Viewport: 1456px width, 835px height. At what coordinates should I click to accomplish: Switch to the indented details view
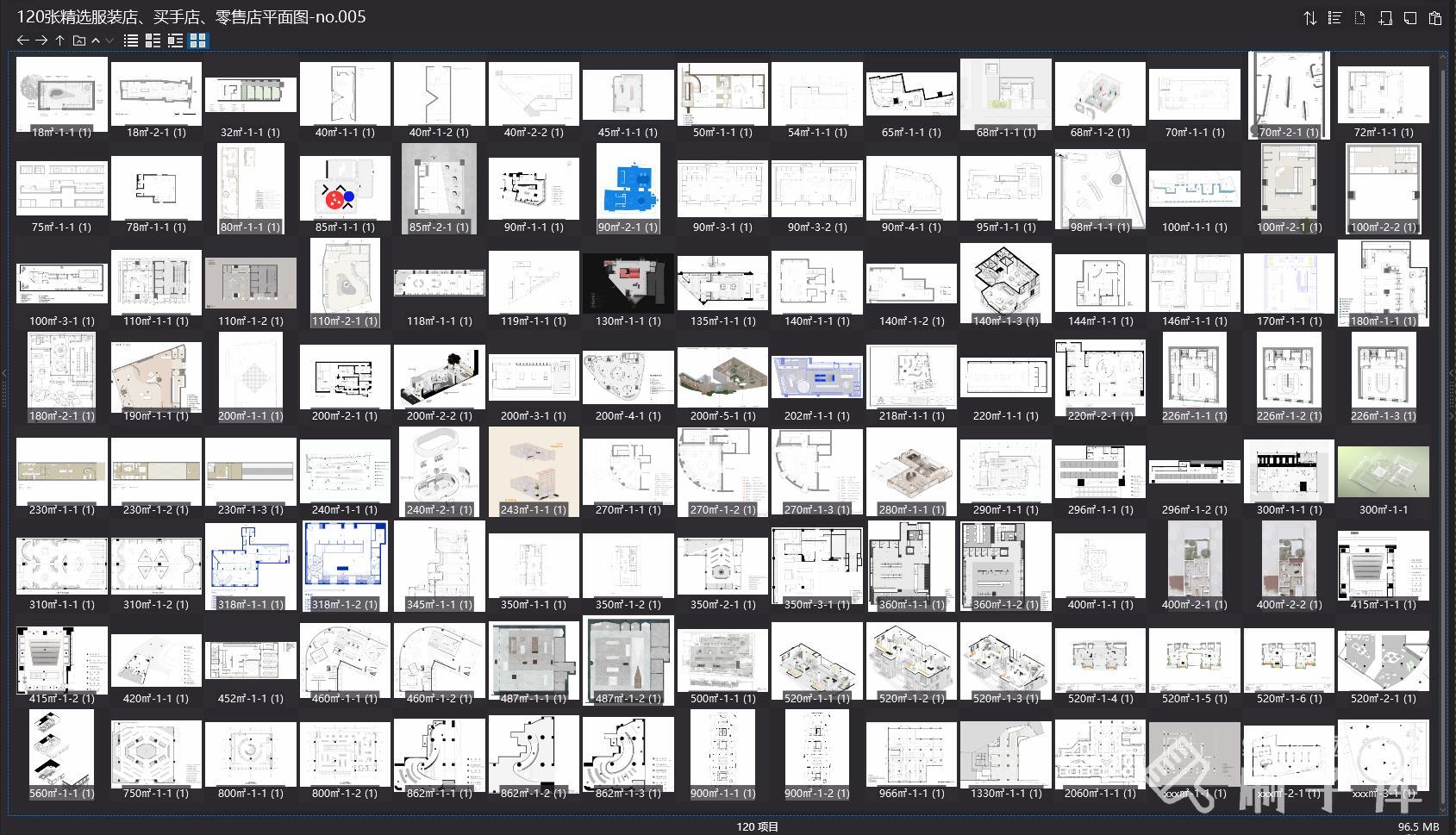[x=176, y=41]
